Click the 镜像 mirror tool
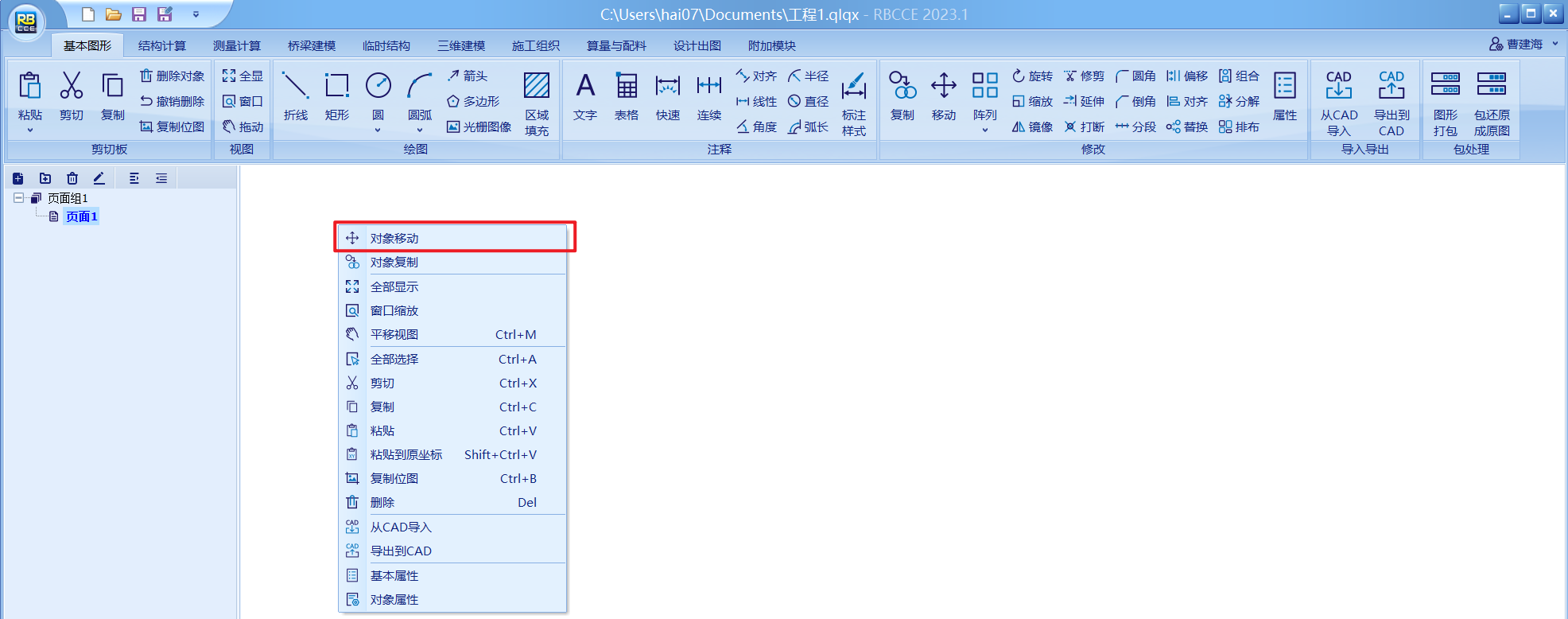 pos(1032,127)
